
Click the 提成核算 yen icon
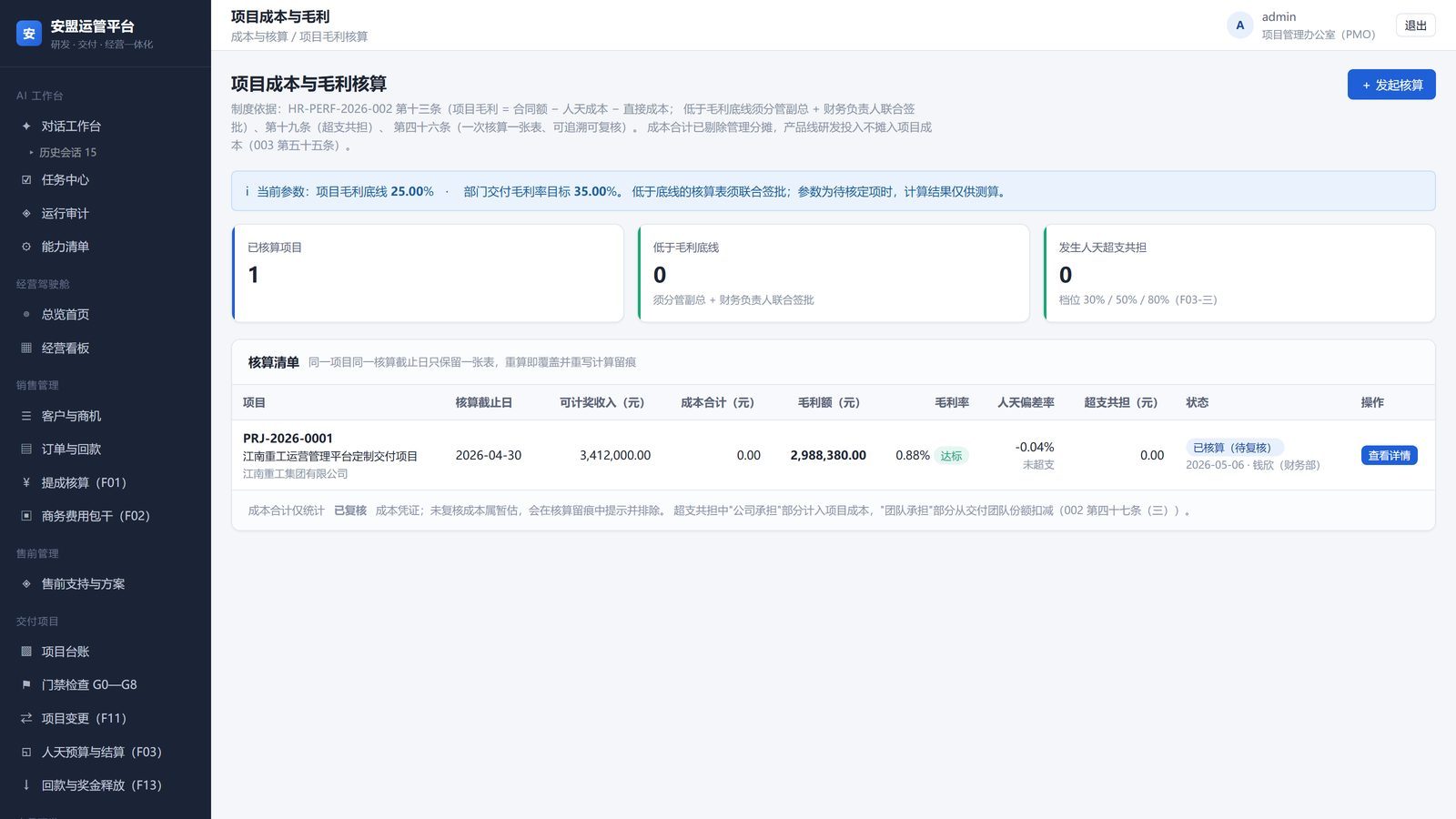coord(26,482)
